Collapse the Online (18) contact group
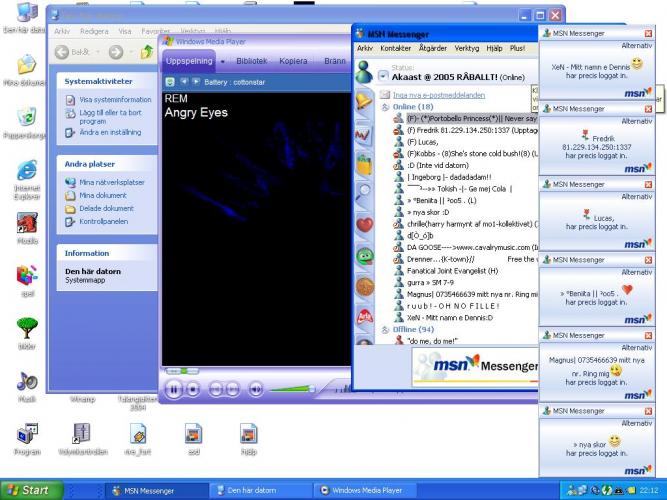Image resolution: width=667 pixels, height=500 pixels. tap(385, 106)
